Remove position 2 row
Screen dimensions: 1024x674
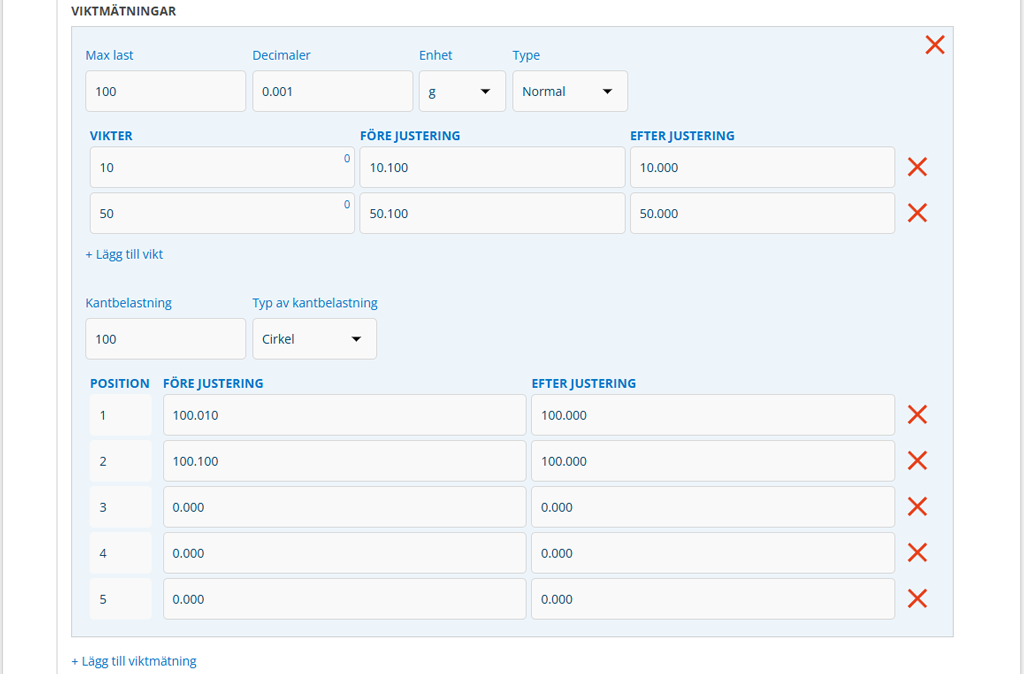[916, 461]
